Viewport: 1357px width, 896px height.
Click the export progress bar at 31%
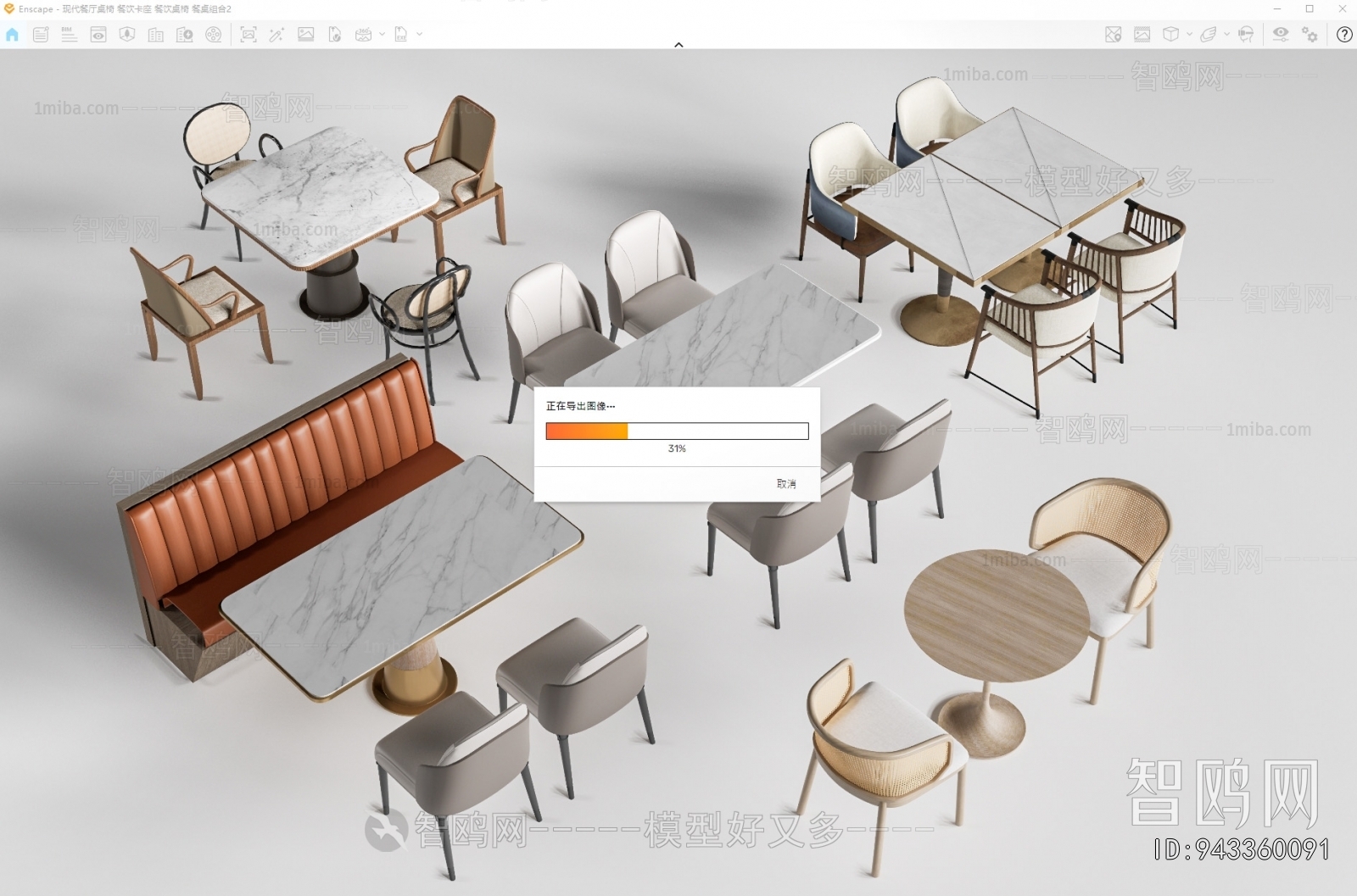click(x=677, y=431)
